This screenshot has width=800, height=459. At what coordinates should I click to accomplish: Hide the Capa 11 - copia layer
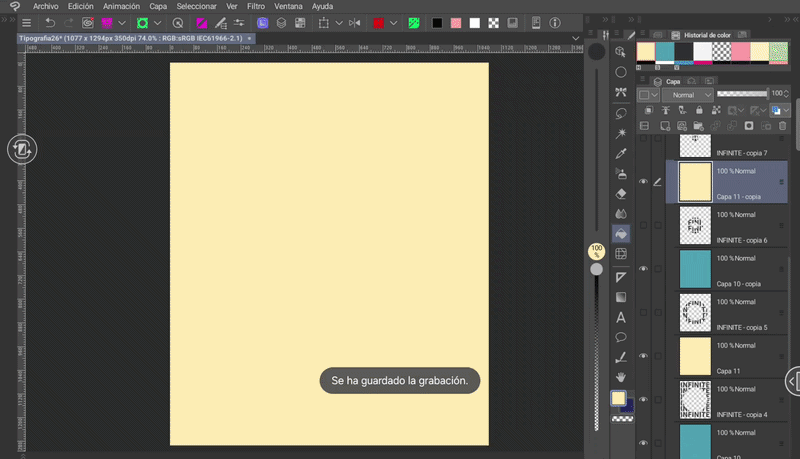643,182
